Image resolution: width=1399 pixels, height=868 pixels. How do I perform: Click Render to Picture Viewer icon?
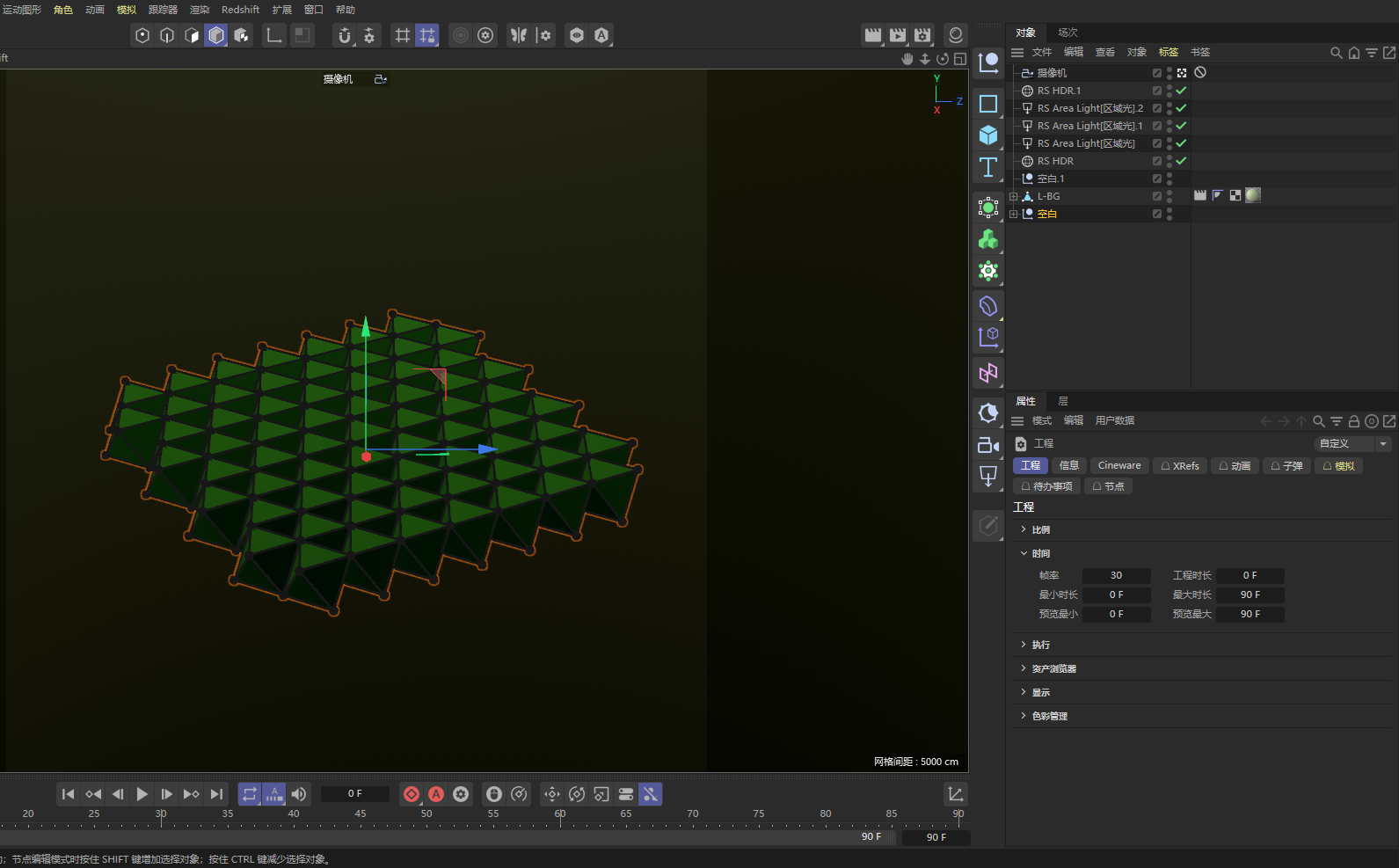coord(898,35)
